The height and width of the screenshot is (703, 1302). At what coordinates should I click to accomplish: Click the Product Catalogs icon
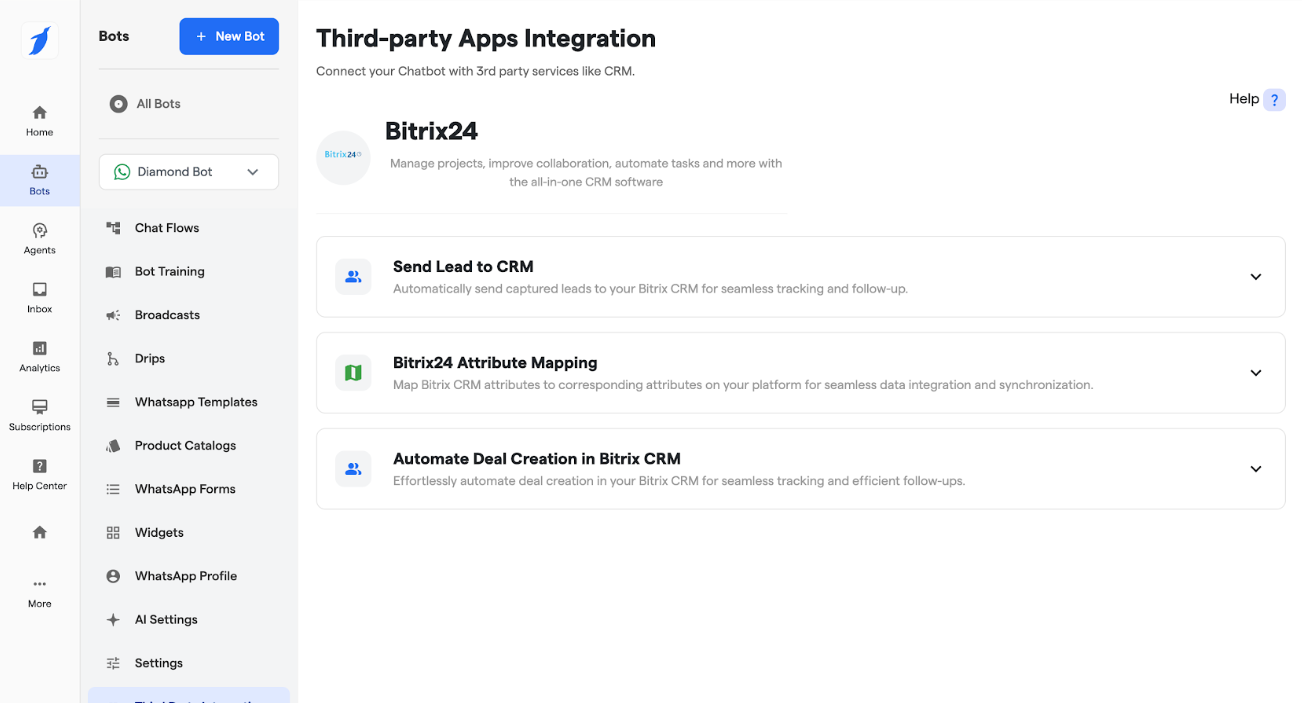click(113, 446)
